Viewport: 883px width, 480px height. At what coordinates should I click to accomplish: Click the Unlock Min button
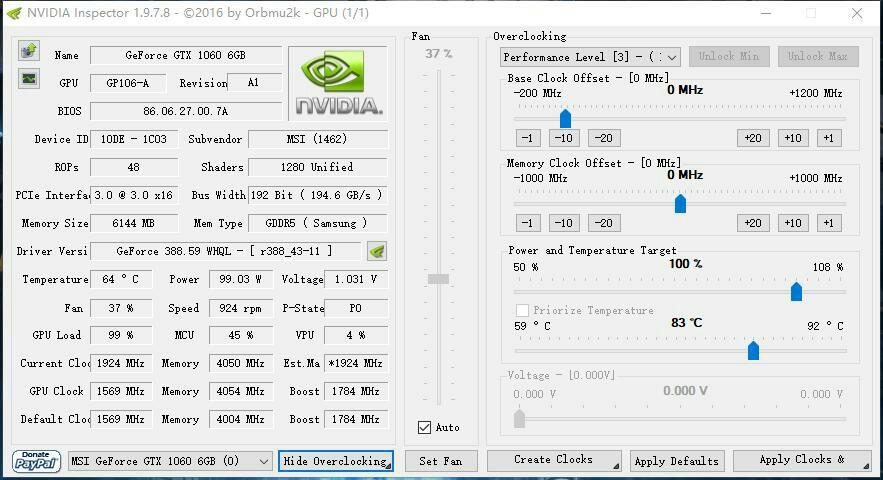[729, 56]
